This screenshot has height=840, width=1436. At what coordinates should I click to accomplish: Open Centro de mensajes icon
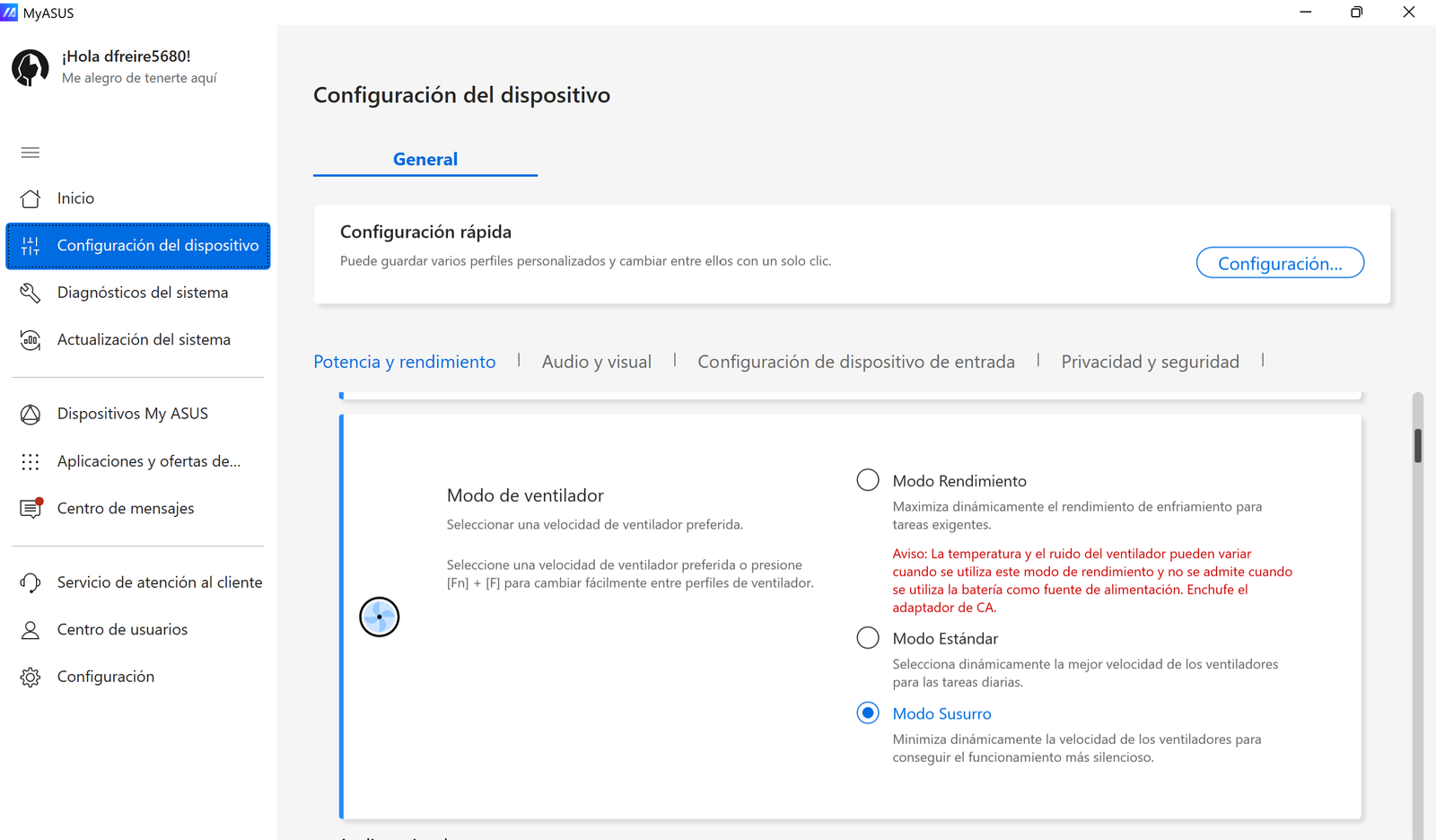[31, 508]
